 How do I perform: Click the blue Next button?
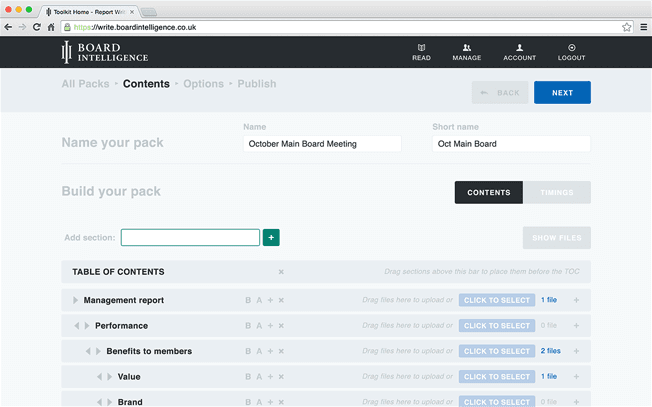pos(562,92)
